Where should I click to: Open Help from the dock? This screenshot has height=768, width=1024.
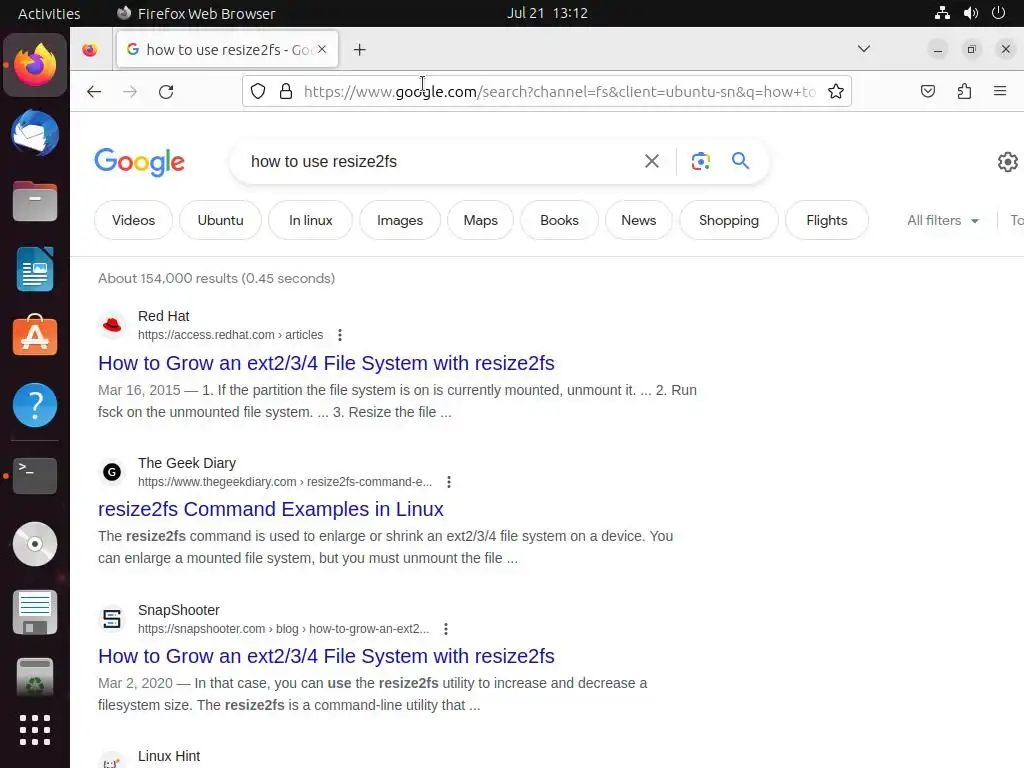point(35,405)
